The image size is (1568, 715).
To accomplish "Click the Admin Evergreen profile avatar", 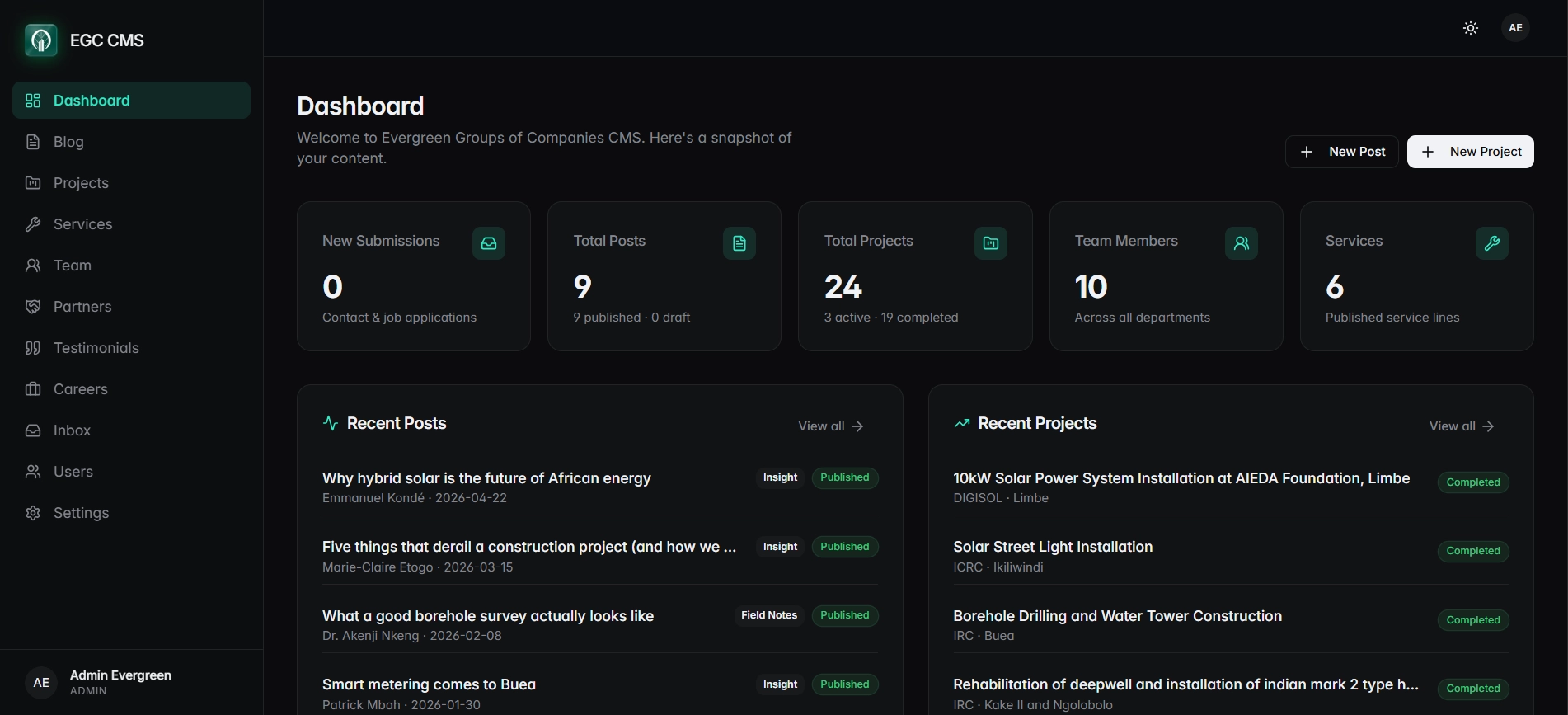I will [41, 682].
